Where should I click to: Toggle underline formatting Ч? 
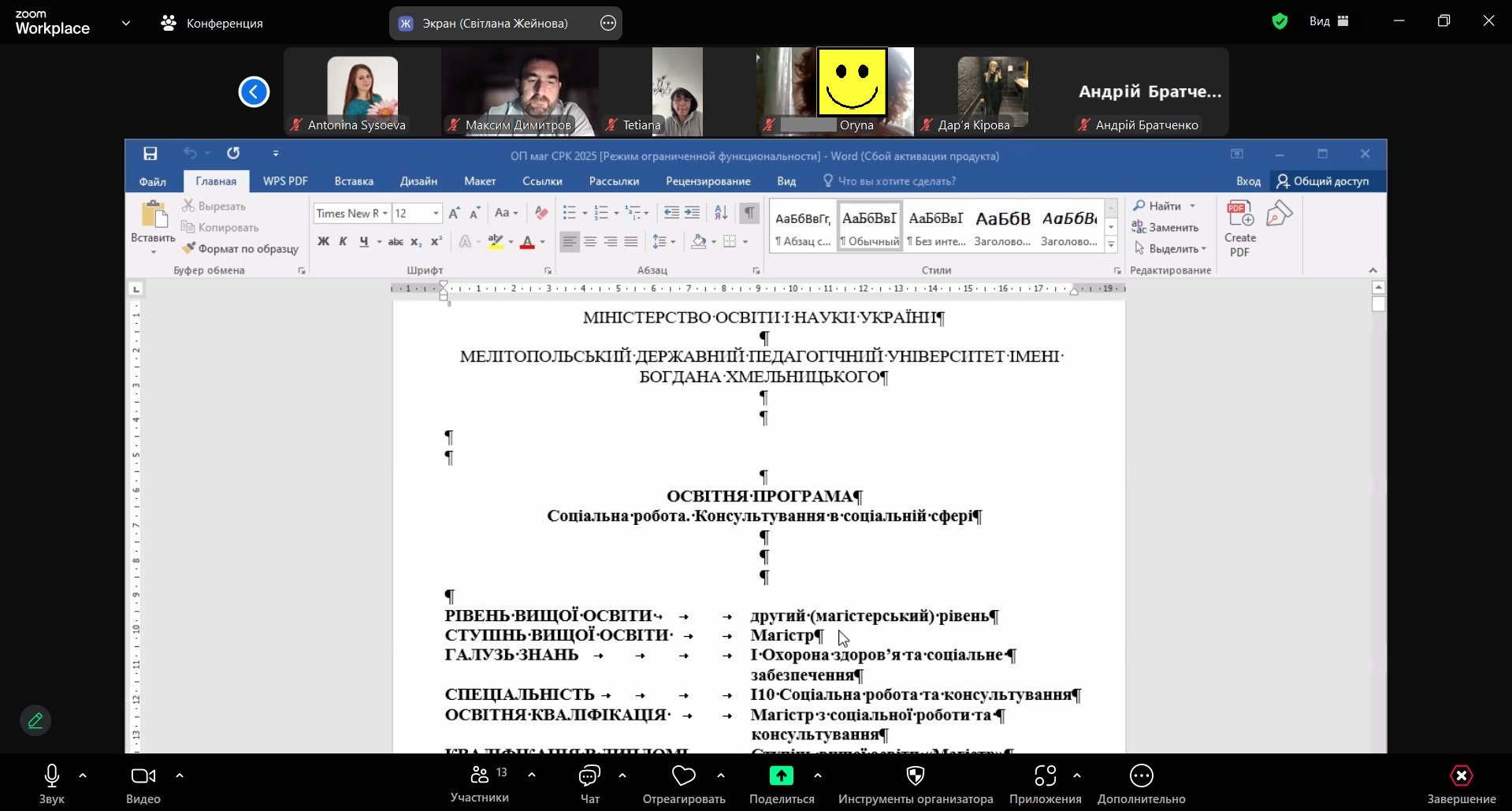tap(363, 242)
